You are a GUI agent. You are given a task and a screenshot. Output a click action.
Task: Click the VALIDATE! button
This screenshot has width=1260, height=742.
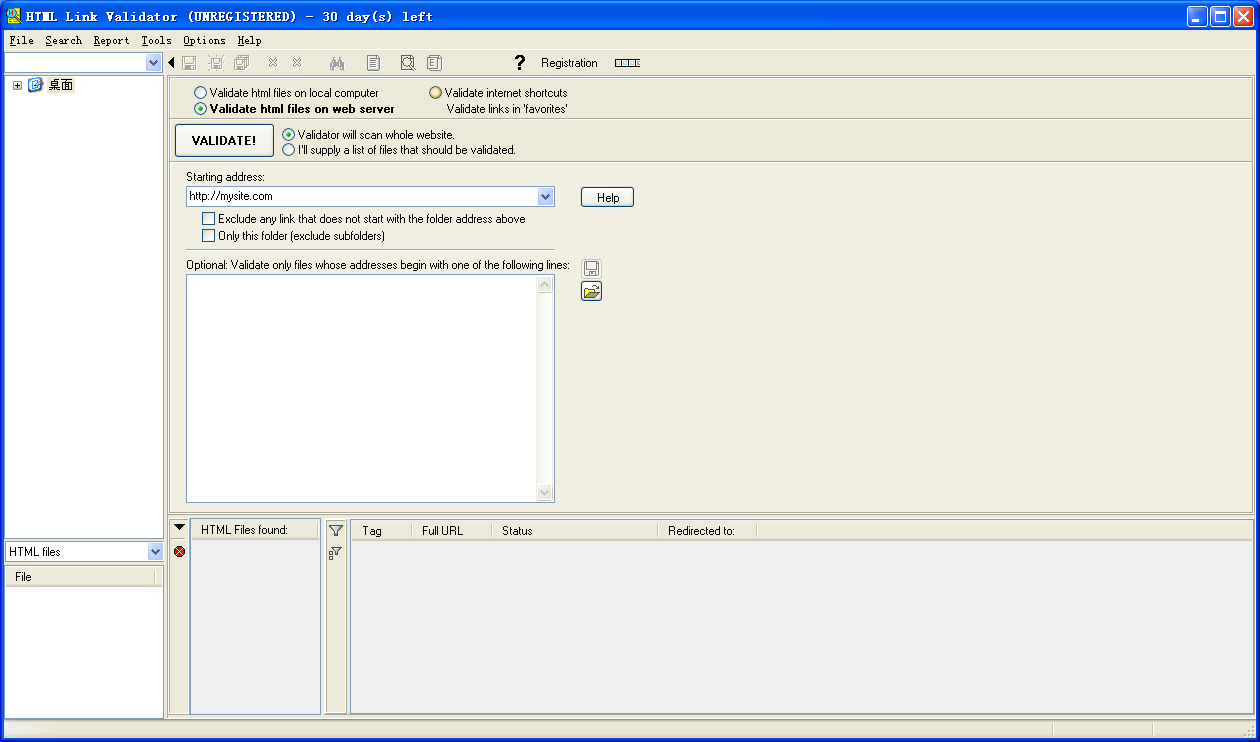pyautogui.click(x=224, y=141)
